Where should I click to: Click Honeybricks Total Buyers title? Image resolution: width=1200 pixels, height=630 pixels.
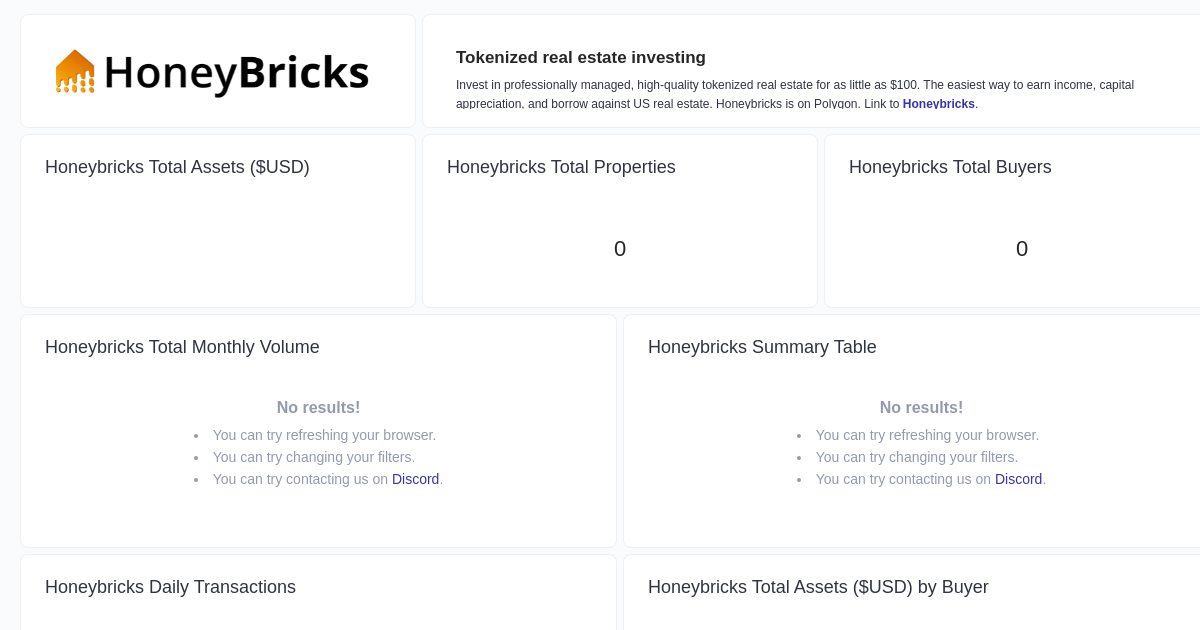950,167
